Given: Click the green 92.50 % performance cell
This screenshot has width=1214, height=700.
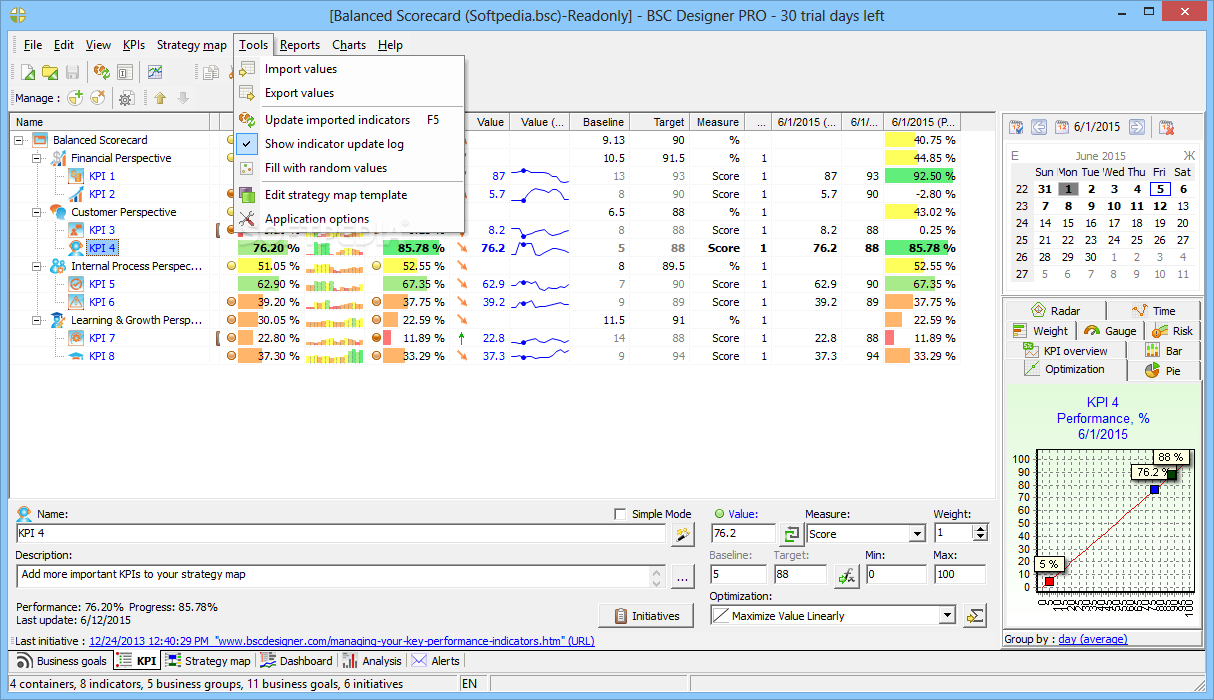Looking at the screenshot, I should click(921, 176).
